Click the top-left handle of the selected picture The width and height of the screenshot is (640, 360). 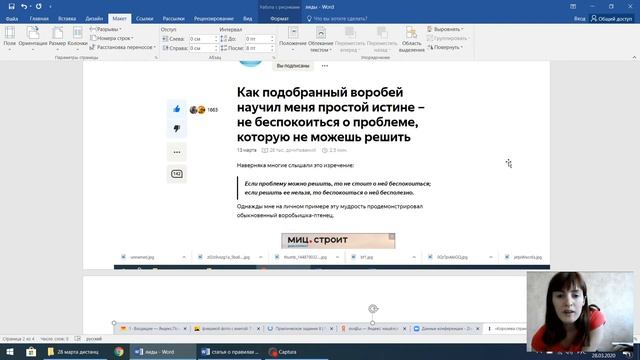(x=114, y=323)
